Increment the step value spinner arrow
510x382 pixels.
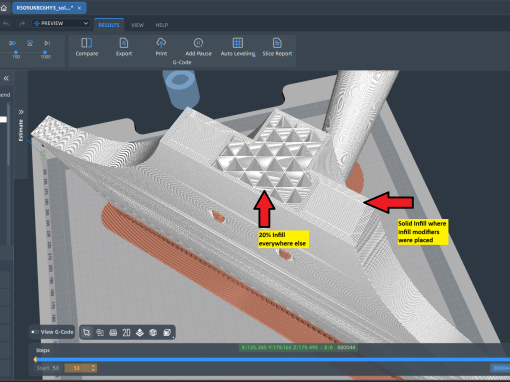click(x=94, y=366)
